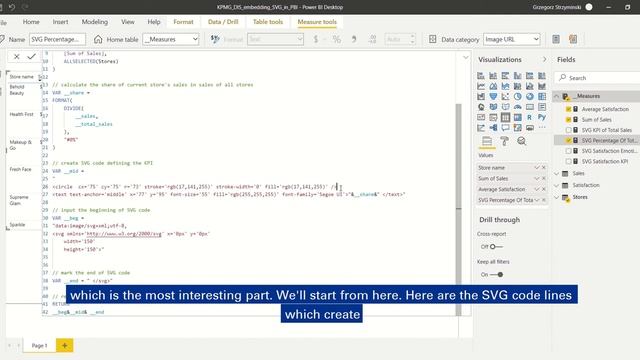Select the Line chart visual
This screenshot has height=360, width=640.
tap(481, 86)
